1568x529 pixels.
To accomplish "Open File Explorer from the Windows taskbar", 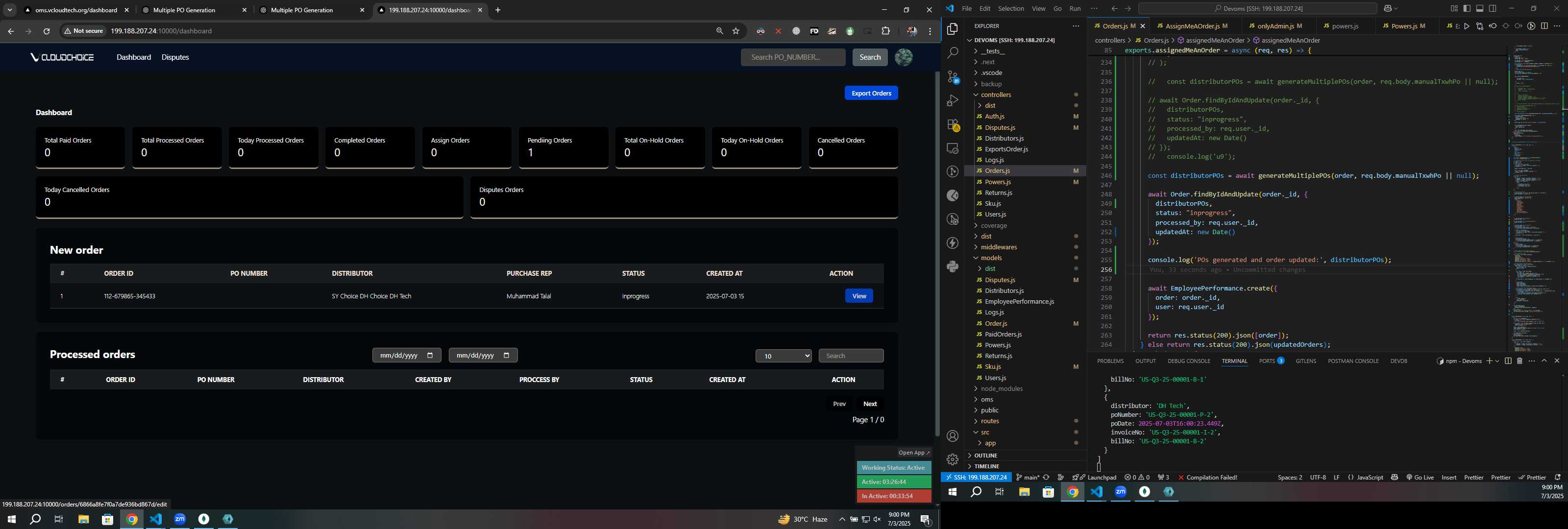I will (x=83, y=519).
